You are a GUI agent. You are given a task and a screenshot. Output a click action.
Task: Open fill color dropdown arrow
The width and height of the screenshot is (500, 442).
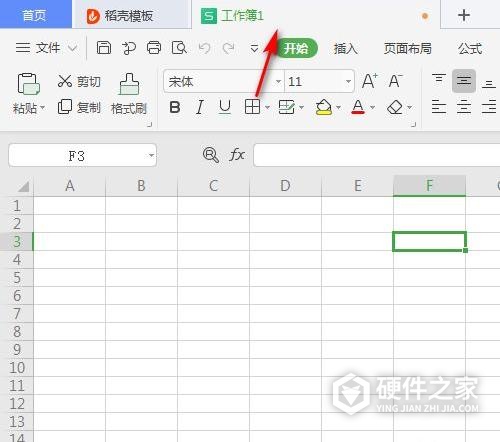click(338, 107)
